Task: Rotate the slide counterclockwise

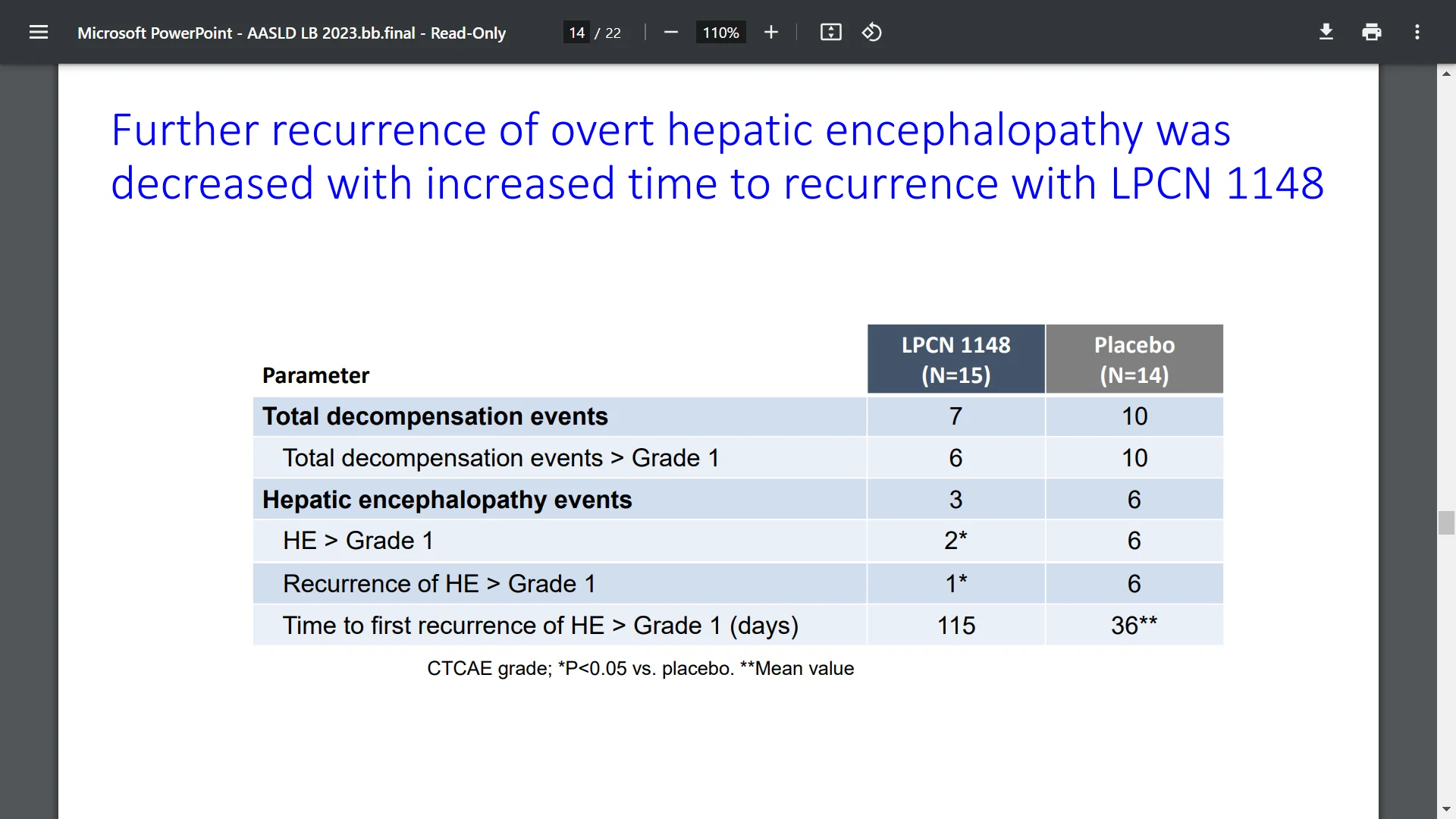Action: tap(871, 32)
